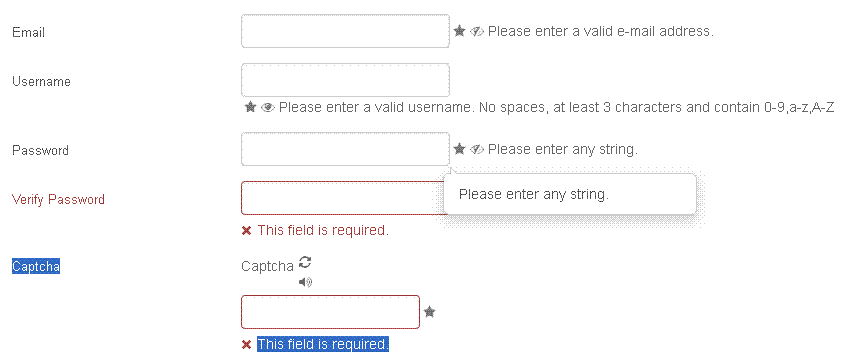Click the highlighted 'This field is required.' captcha message
The image size is (847, 363).
pyautogui.click(x=323, y=344)
